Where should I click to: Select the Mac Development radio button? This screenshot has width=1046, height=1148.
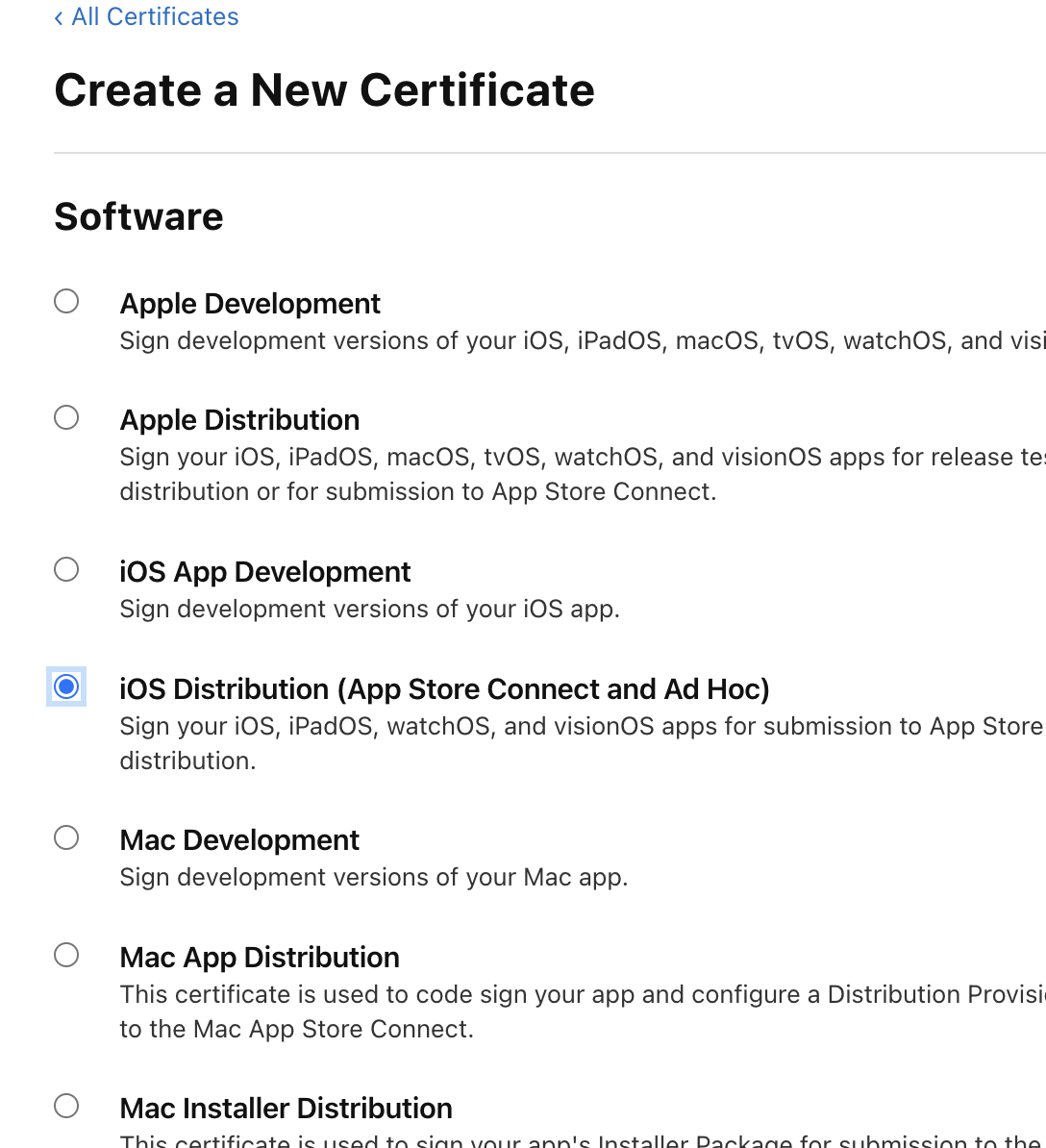[66, 837]
